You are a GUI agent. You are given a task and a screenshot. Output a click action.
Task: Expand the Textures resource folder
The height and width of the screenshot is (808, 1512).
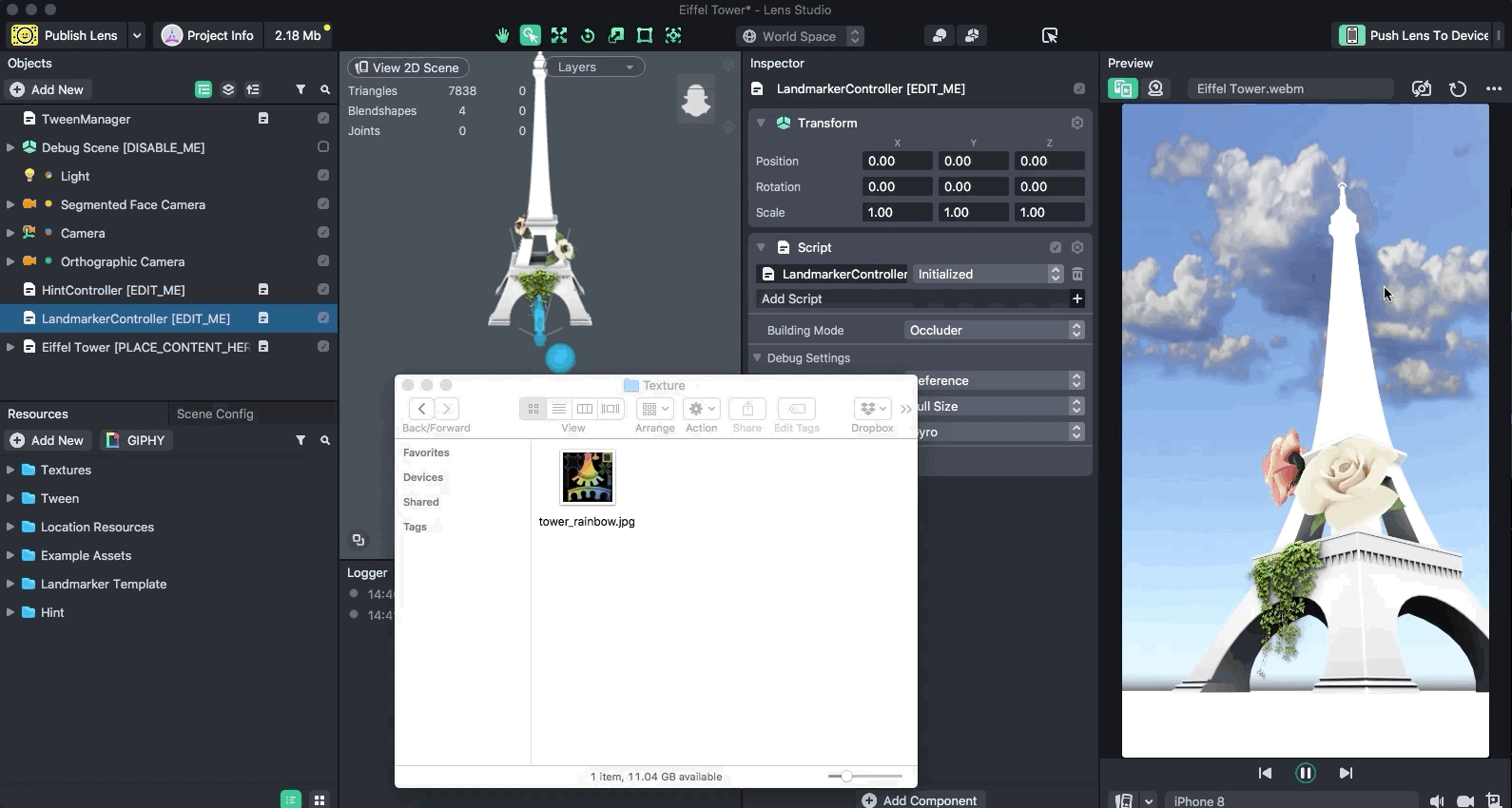[10, 470]
